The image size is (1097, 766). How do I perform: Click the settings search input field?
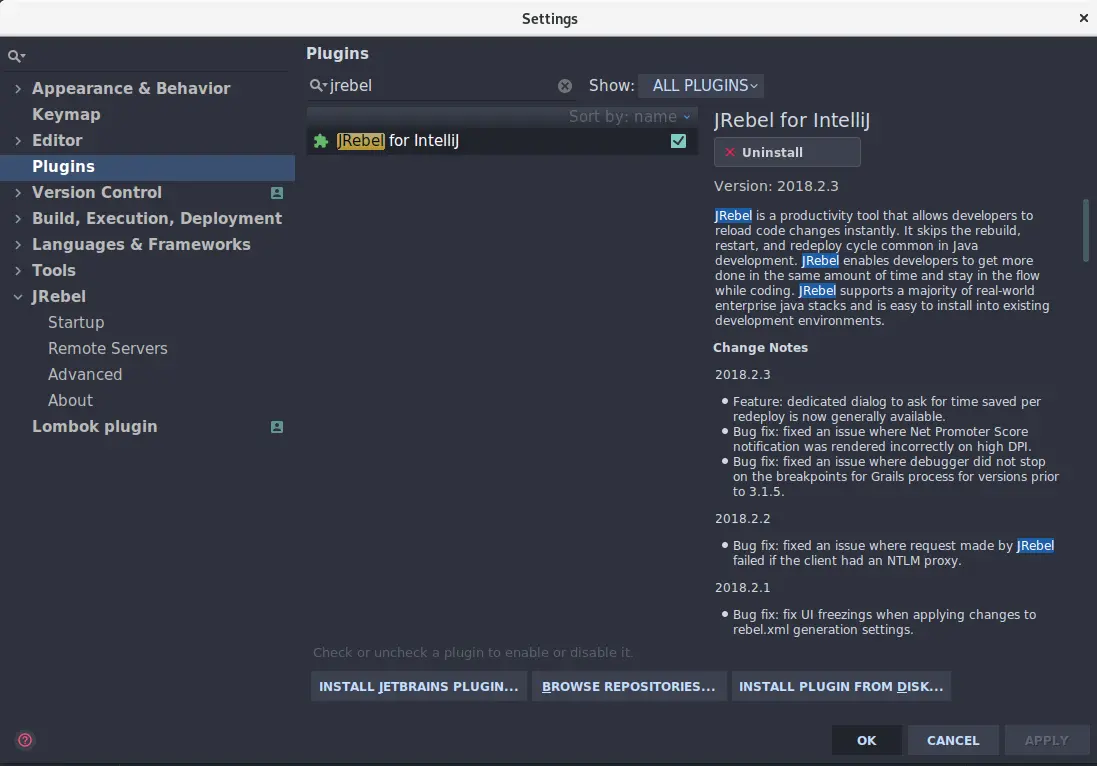pos(147,56)
